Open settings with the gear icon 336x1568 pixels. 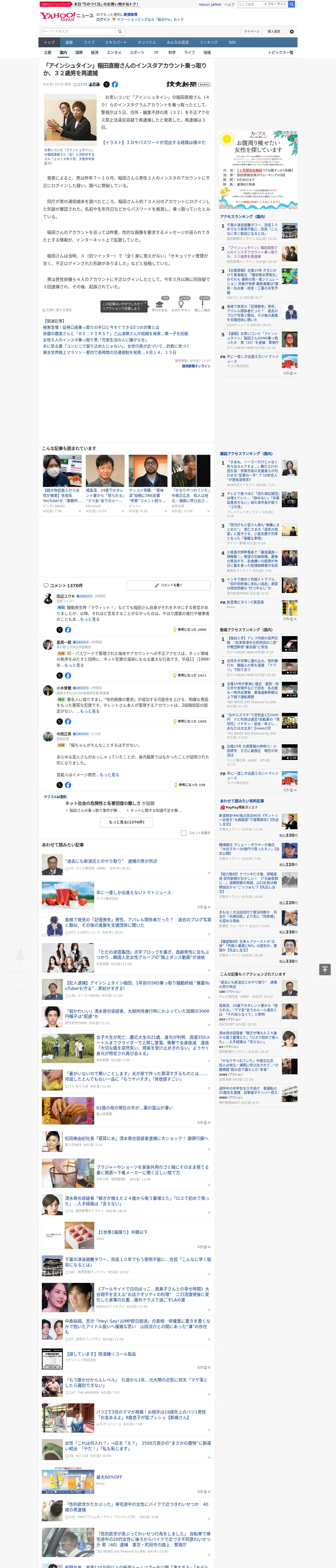click(292, 31)
